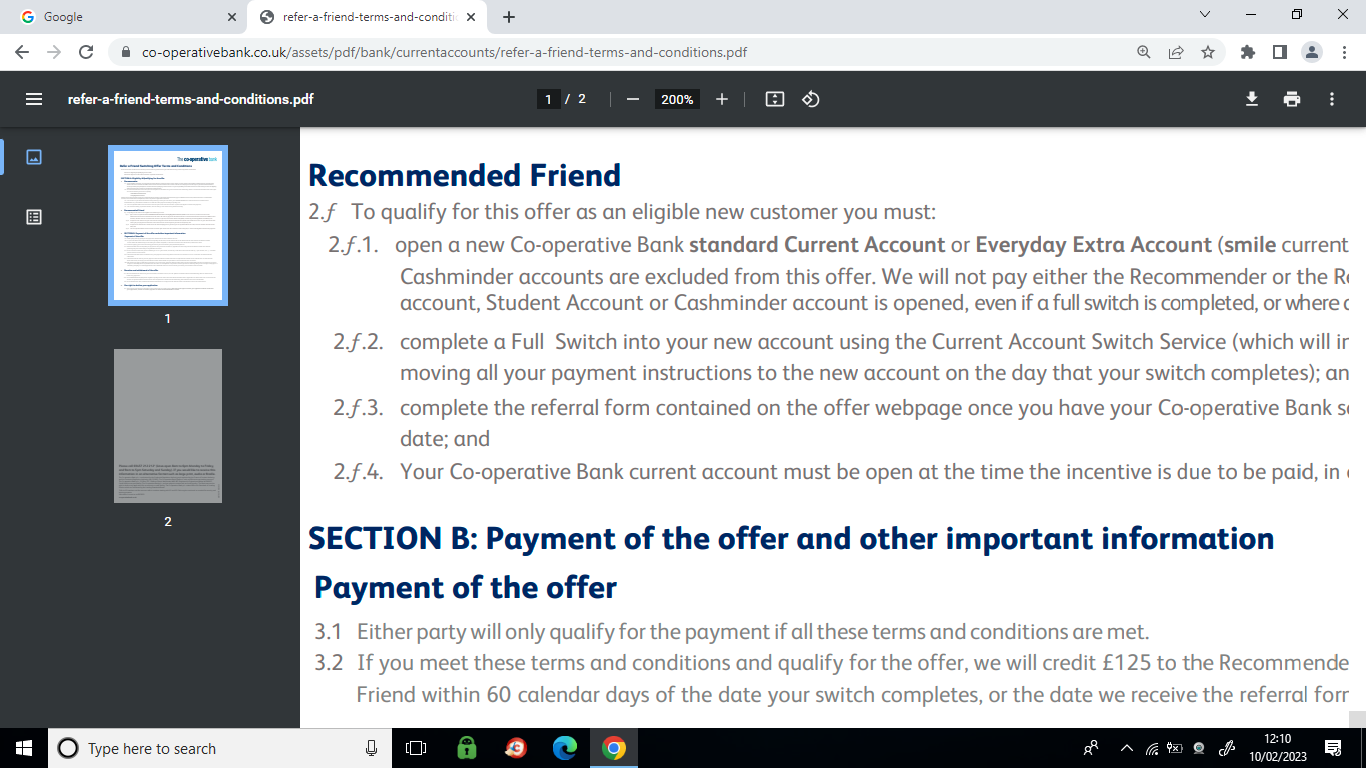Click the 2.f.3 referral form clause
The height and width of the screenshot is (768, 1366).
point(841,423)
